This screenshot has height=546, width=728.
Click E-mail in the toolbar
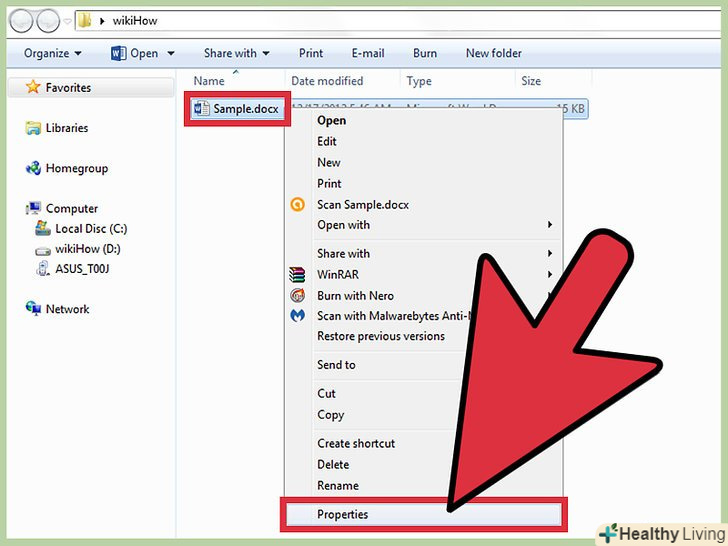[368, 53]
